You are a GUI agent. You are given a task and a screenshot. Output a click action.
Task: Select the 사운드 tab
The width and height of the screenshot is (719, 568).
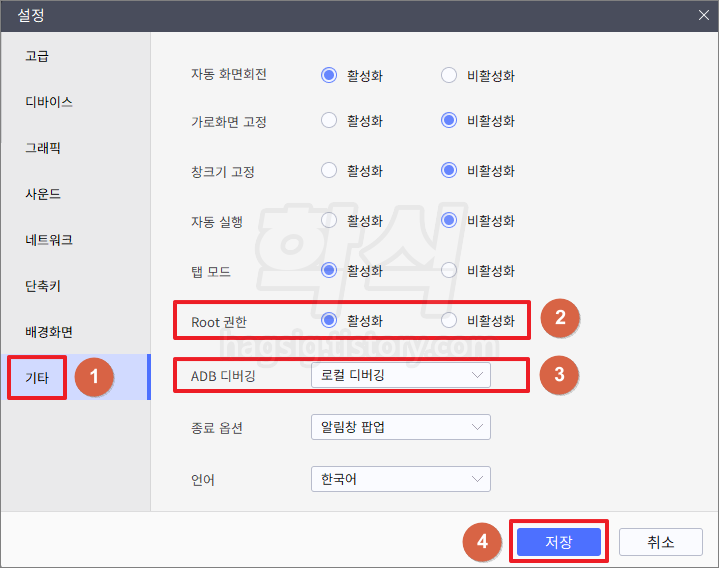(x=43, y=194)
